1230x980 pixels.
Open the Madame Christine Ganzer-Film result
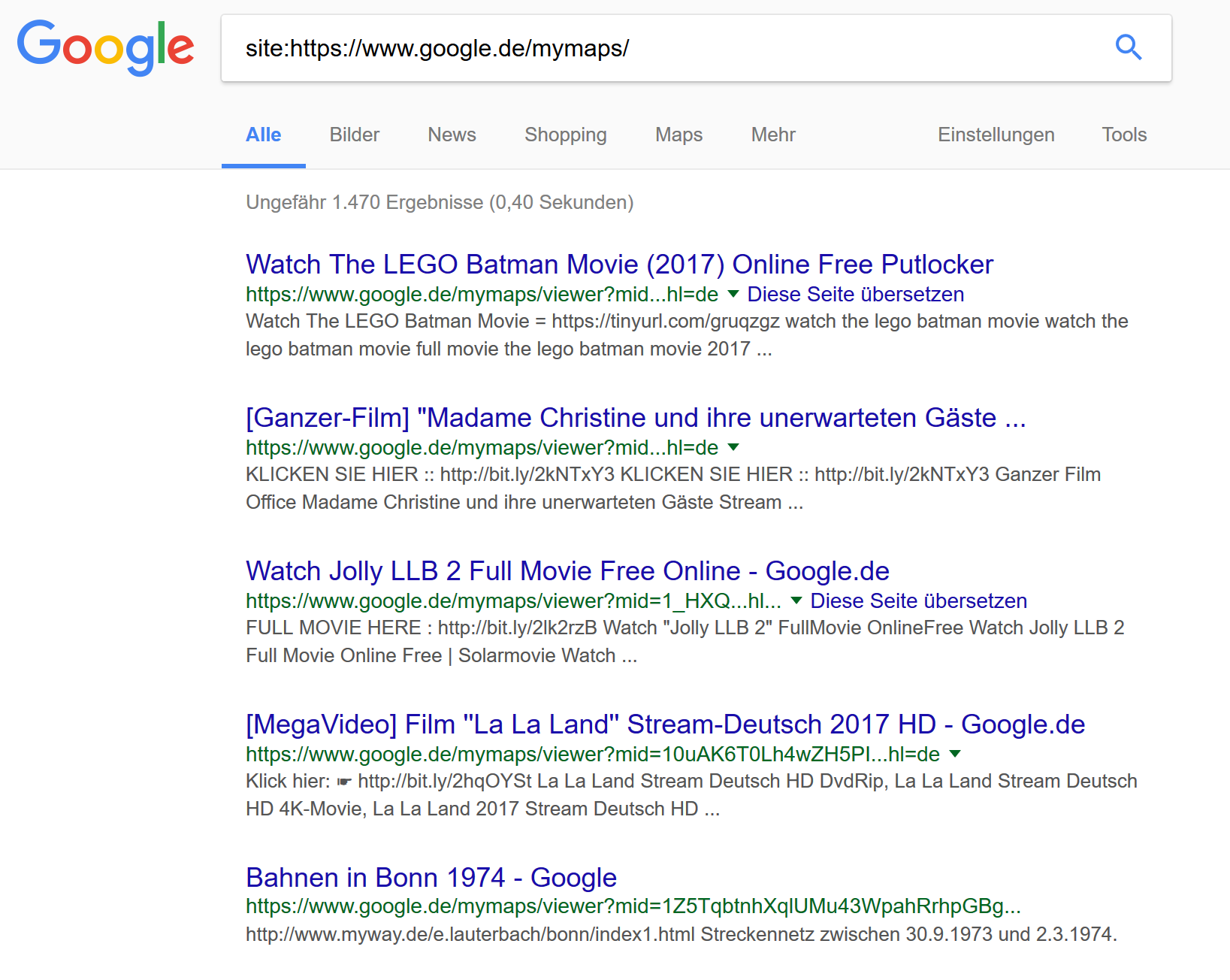point(635,418)
